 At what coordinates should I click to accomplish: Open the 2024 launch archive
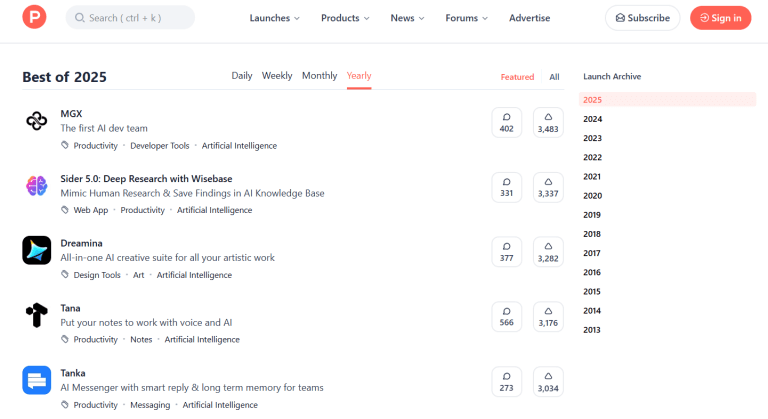point(593,119)
